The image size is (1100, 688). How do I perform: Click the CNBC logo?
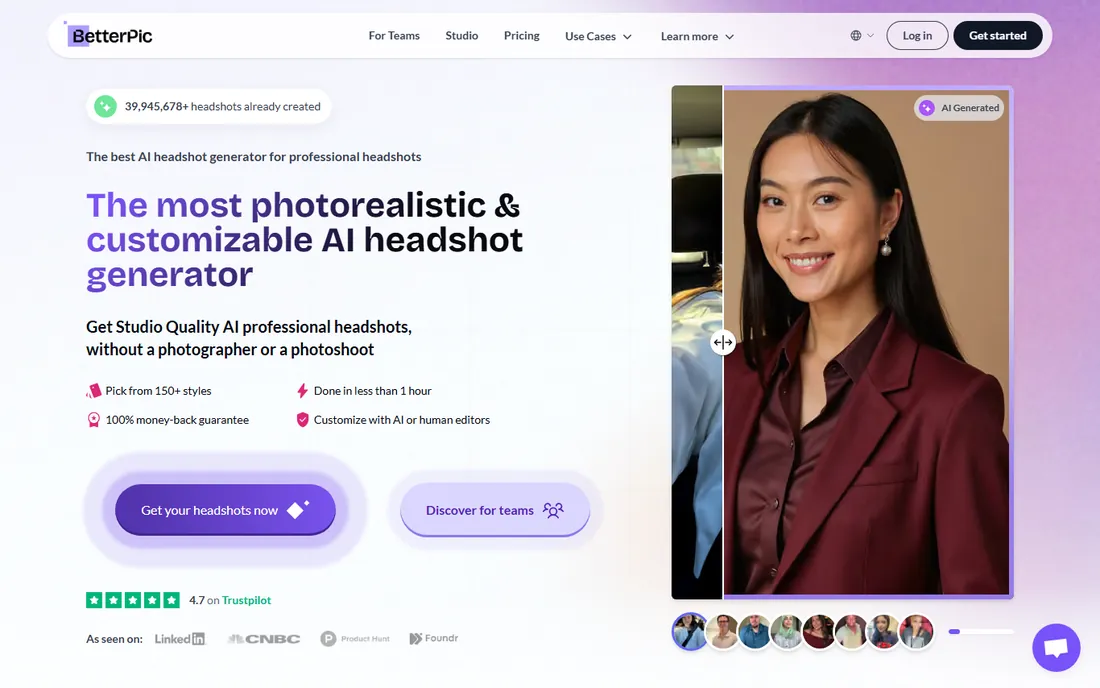264,639
